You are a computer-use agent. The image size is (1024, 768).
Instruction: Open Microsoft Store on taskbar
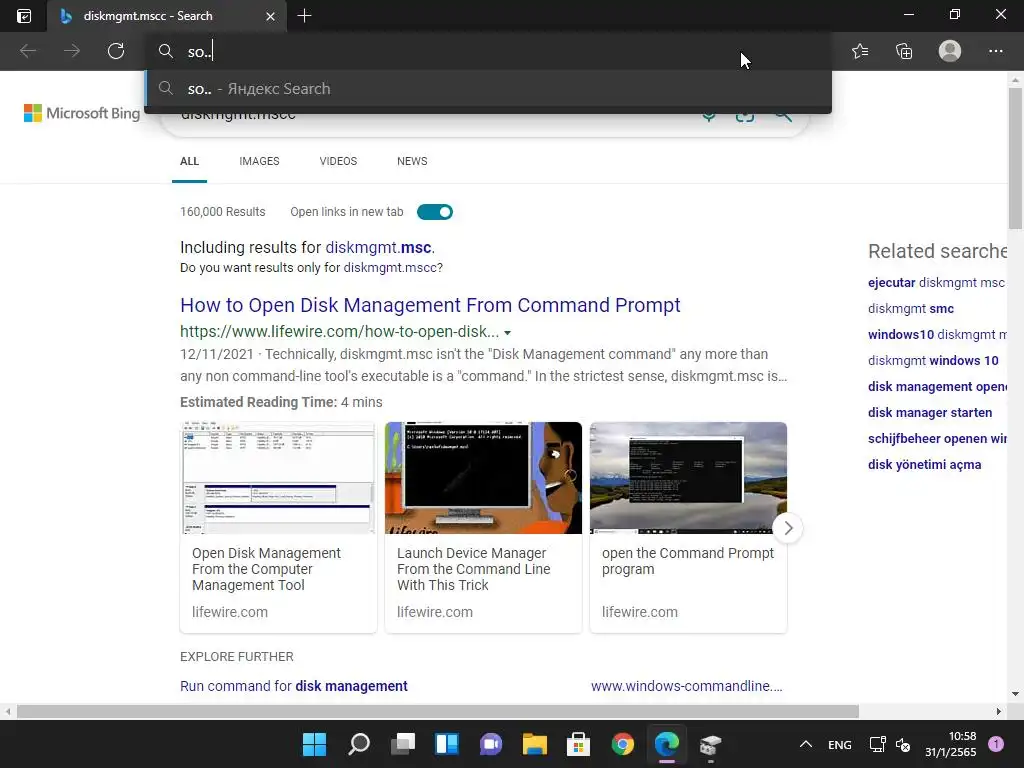579,744
